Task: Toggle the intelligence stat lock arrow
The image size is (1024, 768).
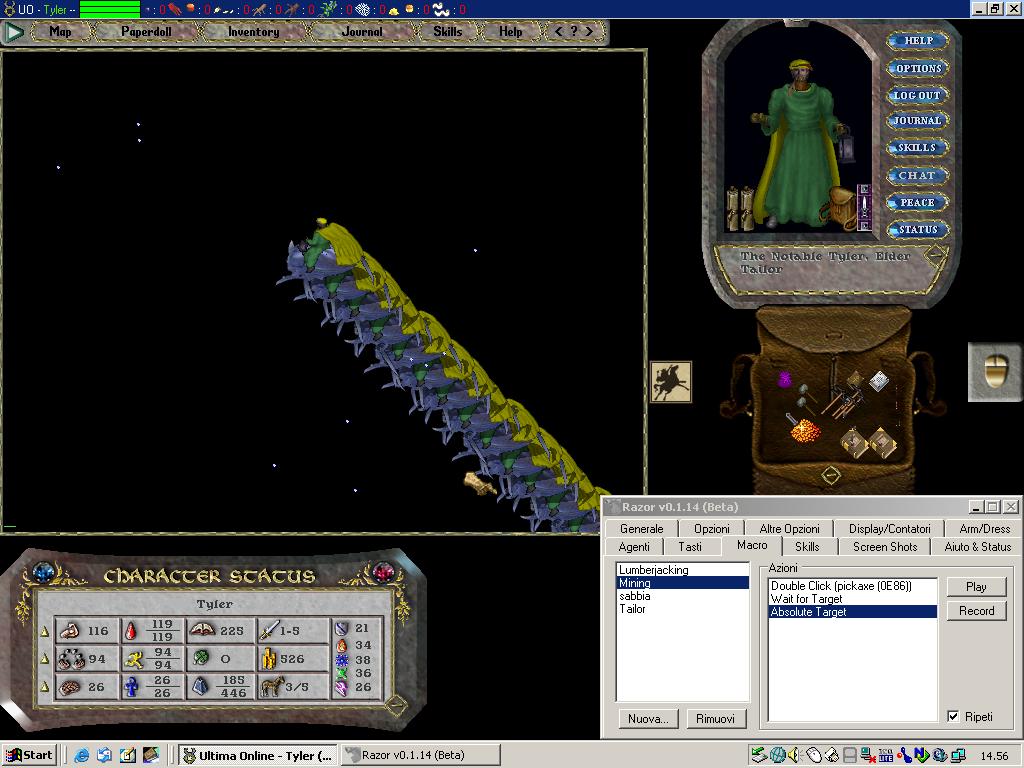Action: 44,686
